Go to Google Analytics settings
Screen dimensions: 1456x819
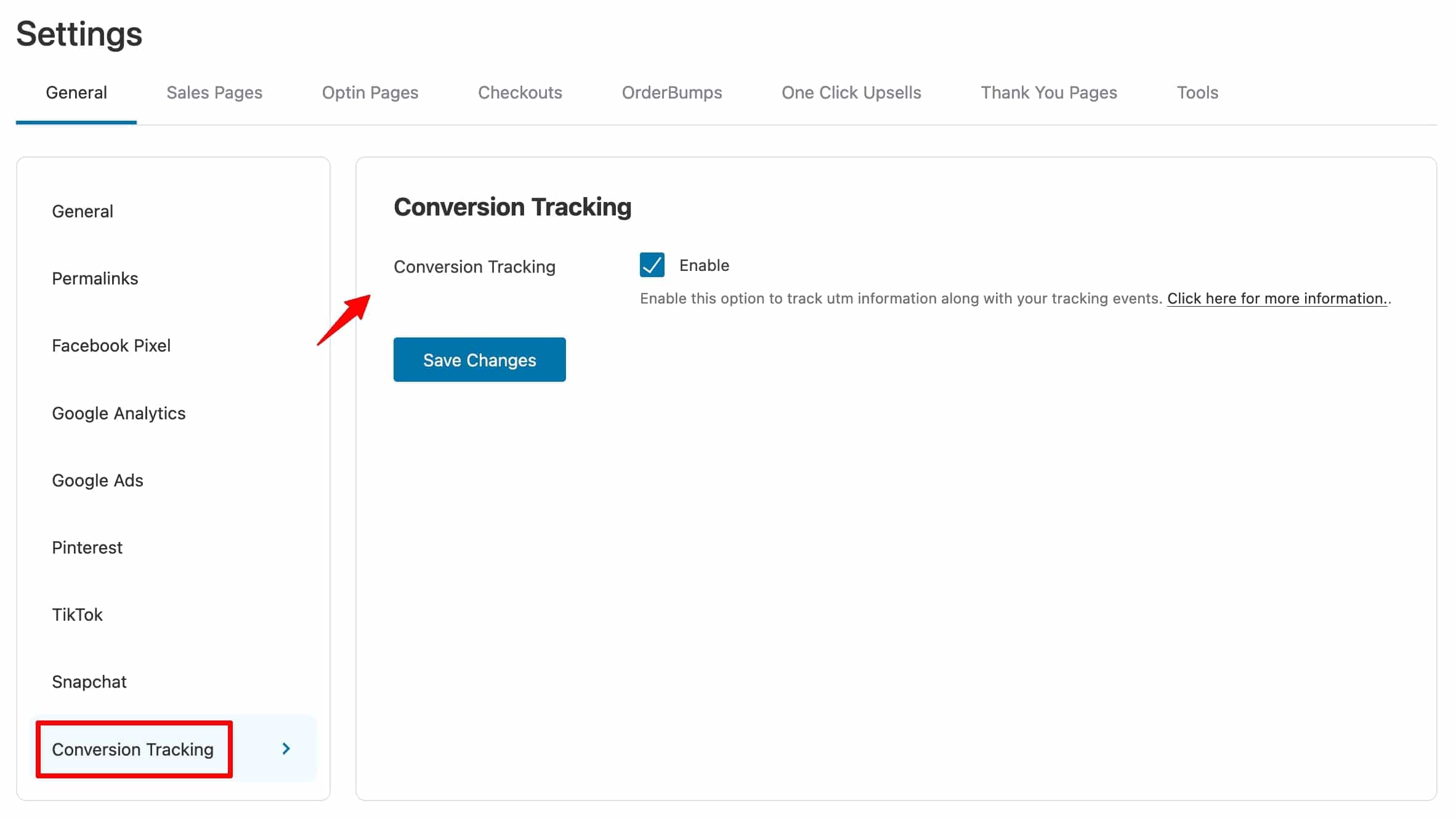point(118,413)
